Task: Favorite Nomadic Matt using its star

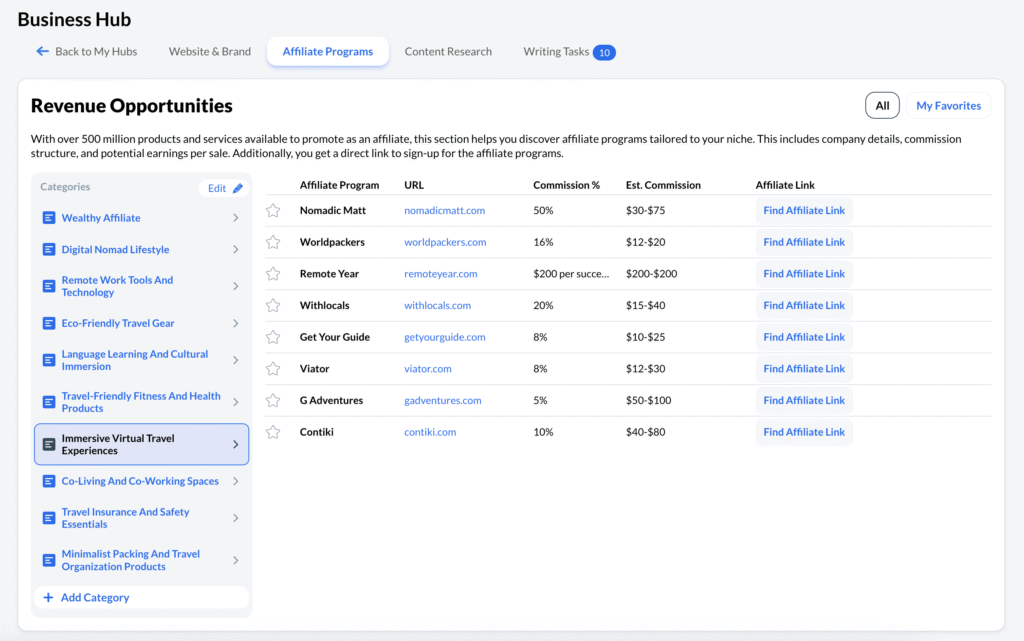Action: 273,210
